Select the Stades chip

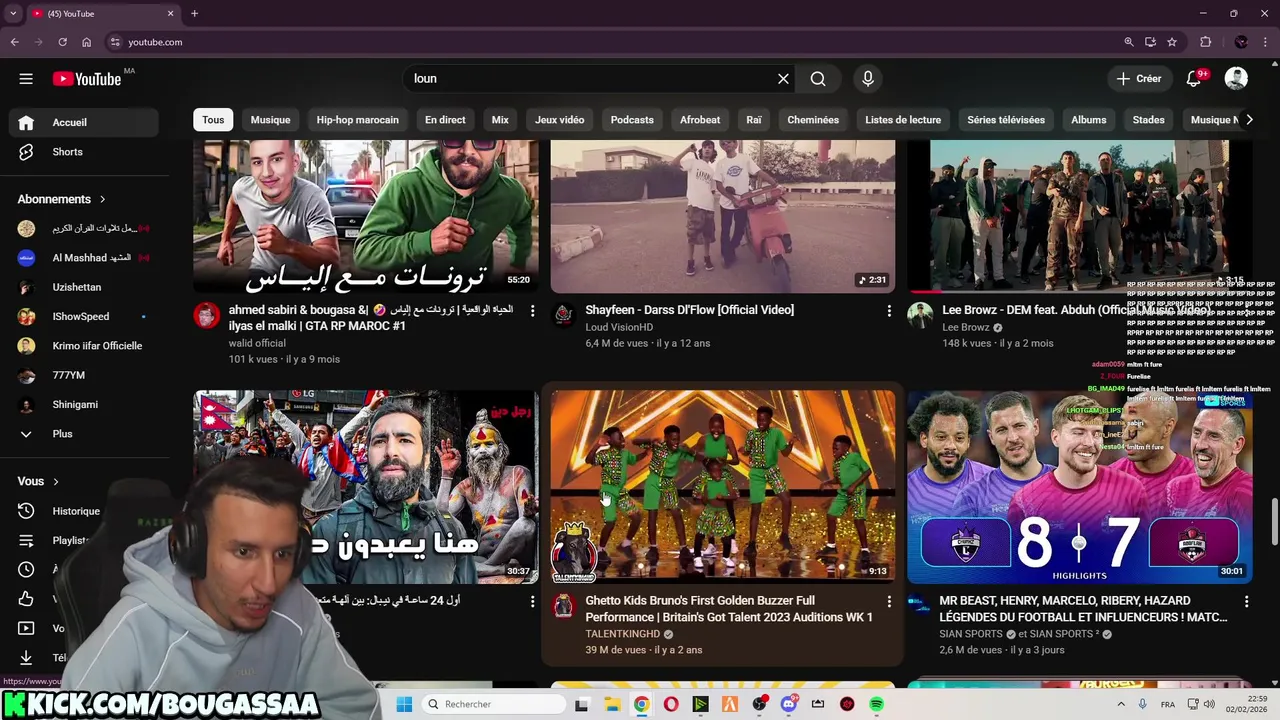point(1148,120)
